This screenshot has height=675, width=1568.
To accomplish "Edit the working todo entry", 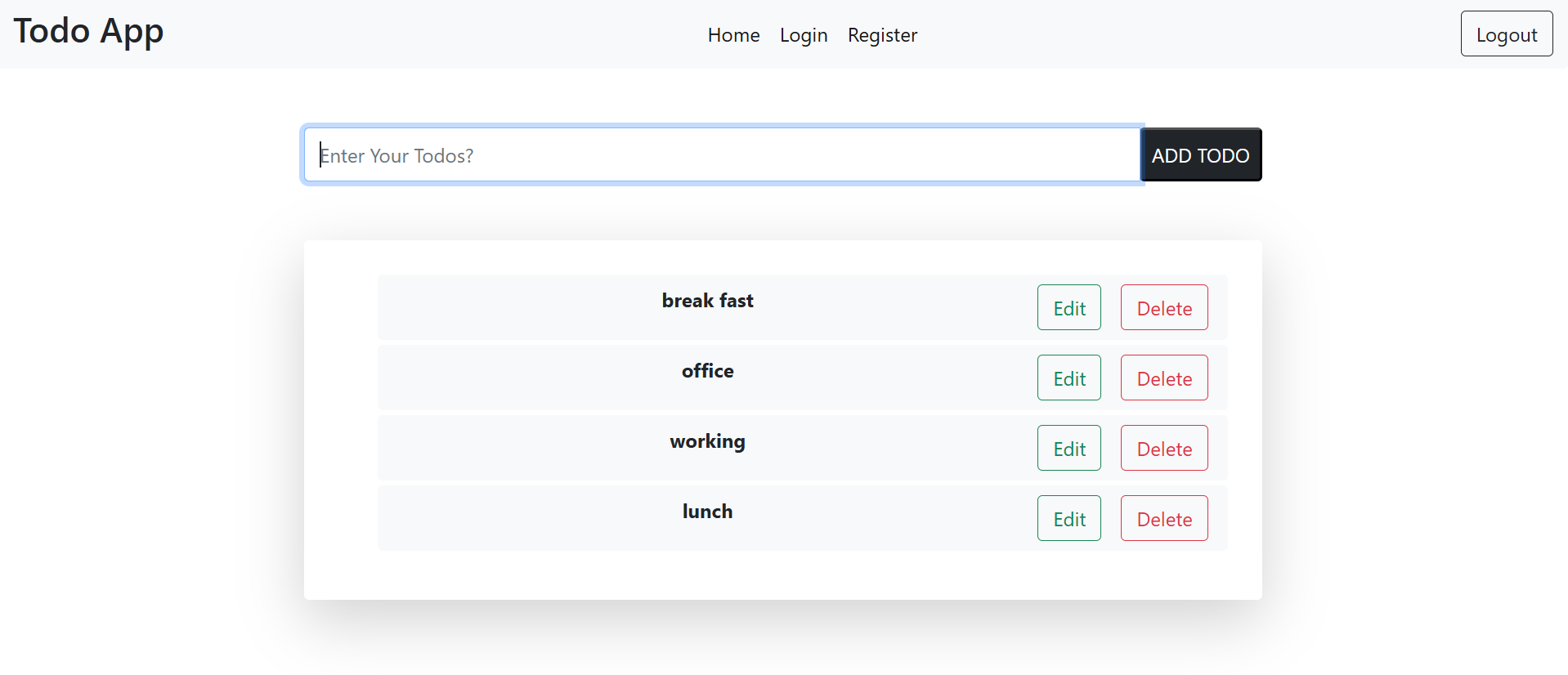I will pos(1068,449).
